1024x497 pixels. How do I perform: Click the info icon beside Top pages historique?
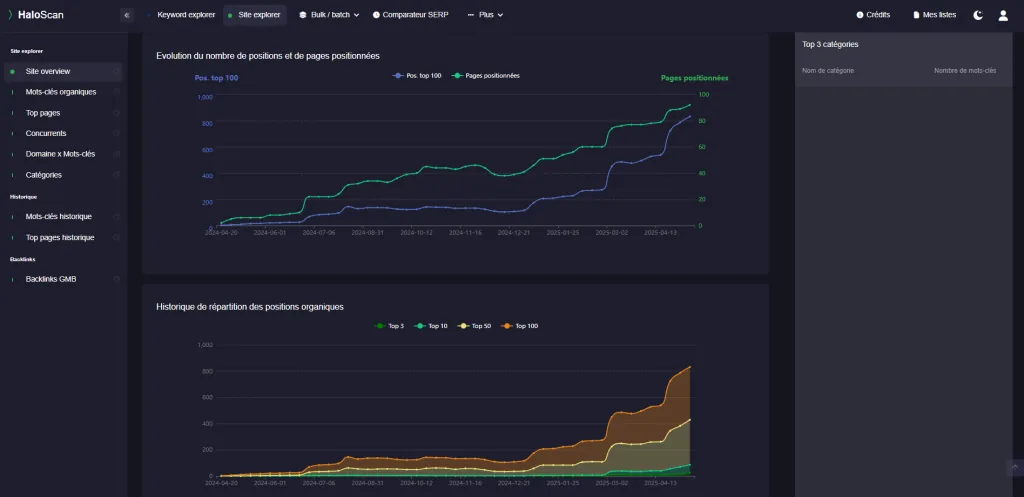tap(116, 237)
